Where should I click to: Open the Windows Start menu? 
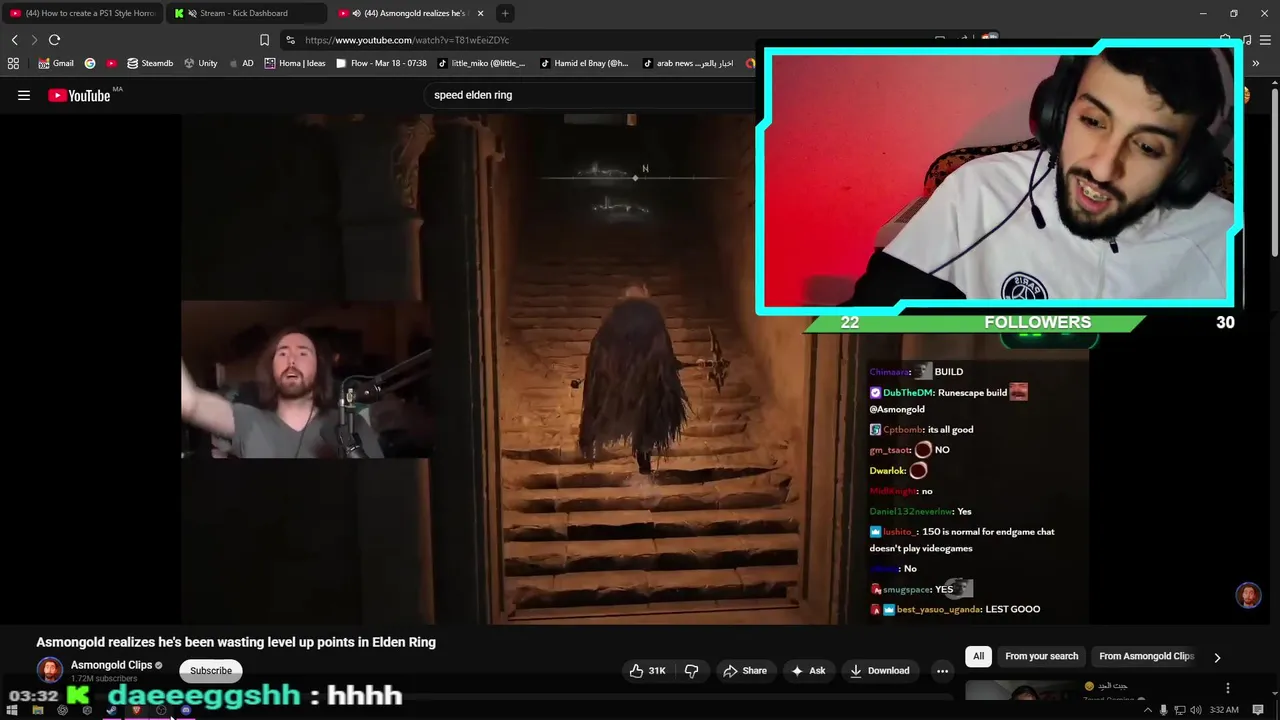[x=13, y=711]
